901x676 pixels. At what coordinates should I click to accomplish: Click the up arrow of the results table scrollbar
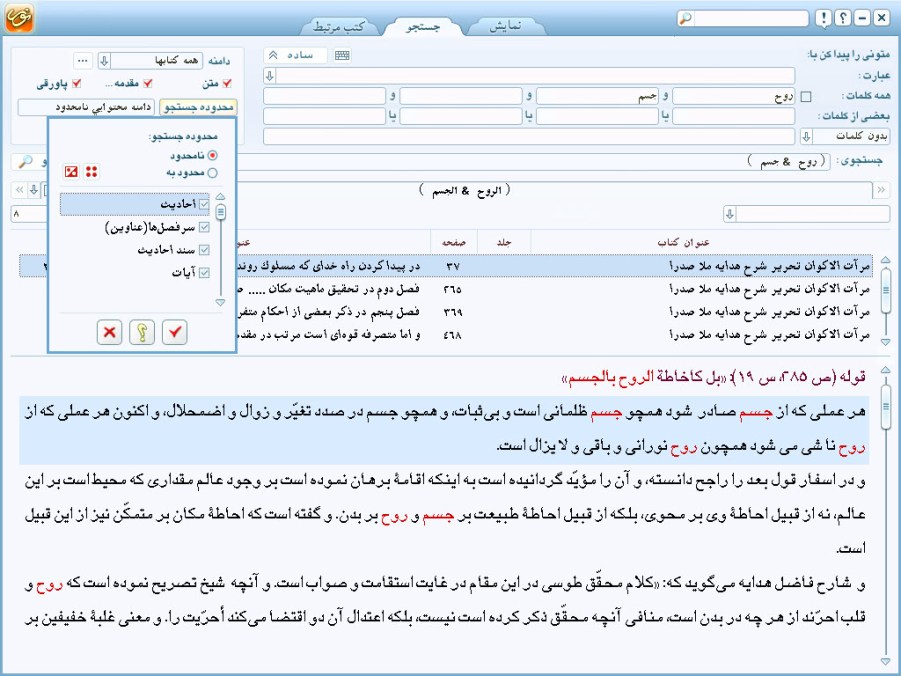click(x=885, y=260)
